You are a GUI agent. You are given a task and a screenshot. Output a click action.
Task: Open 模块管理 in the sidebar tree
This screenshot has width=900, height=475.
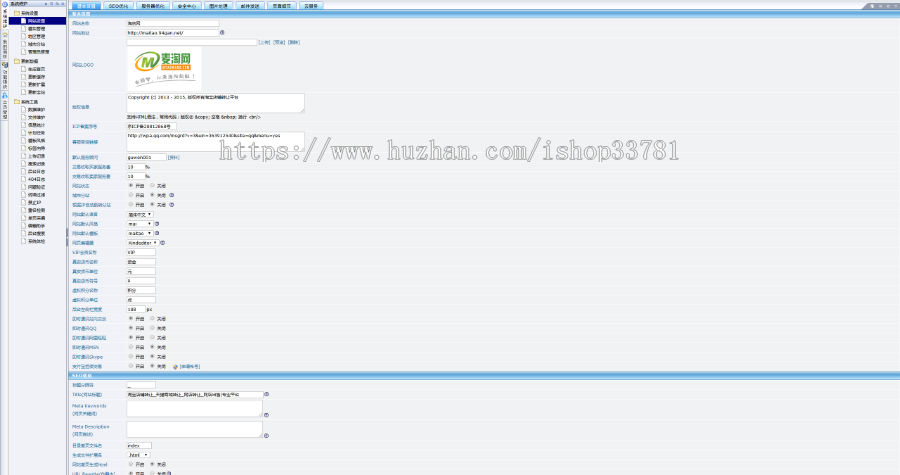pos(36,29)
